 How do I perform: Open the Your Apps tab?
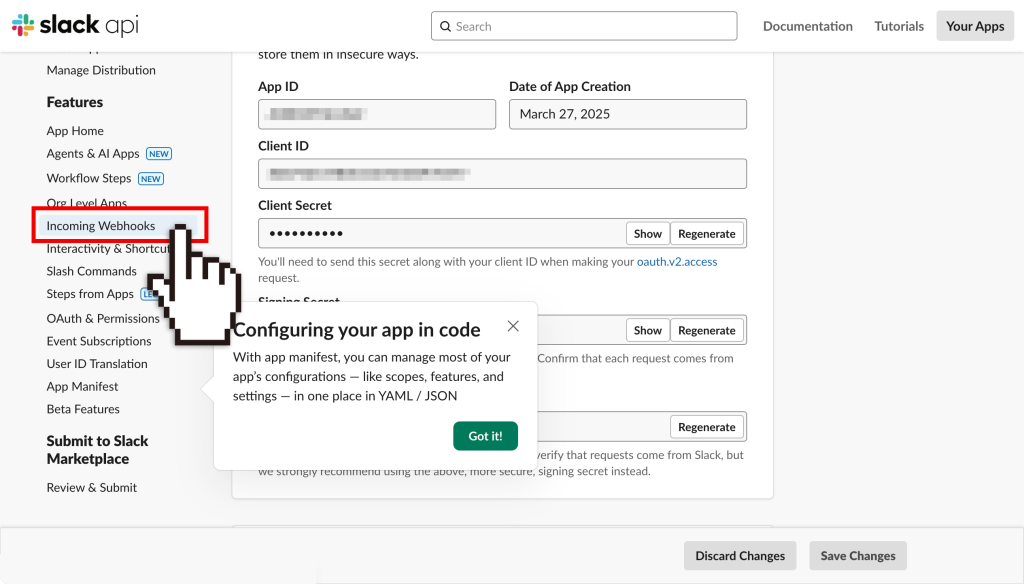pos(975,26)
